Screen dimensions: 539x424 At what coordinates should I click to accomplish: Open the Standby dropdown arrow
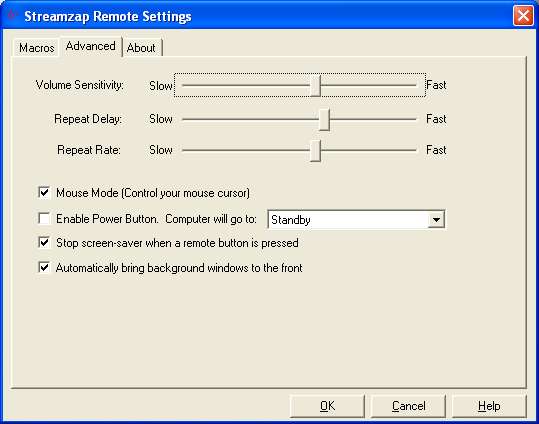tap(436, 219)
